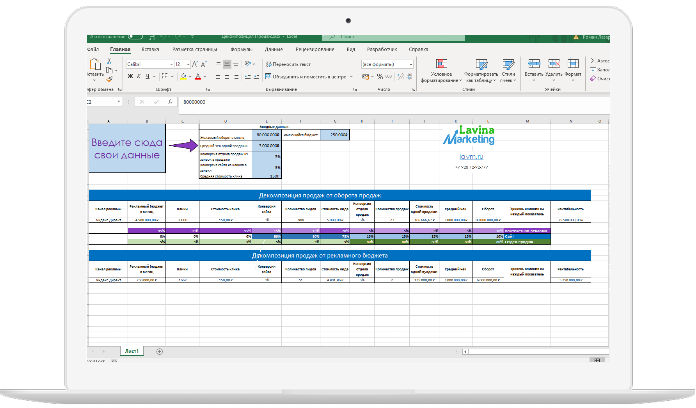Open Cell Styles (Стили ячеек)
Screen dimensions: 696x408
[508, 70]
